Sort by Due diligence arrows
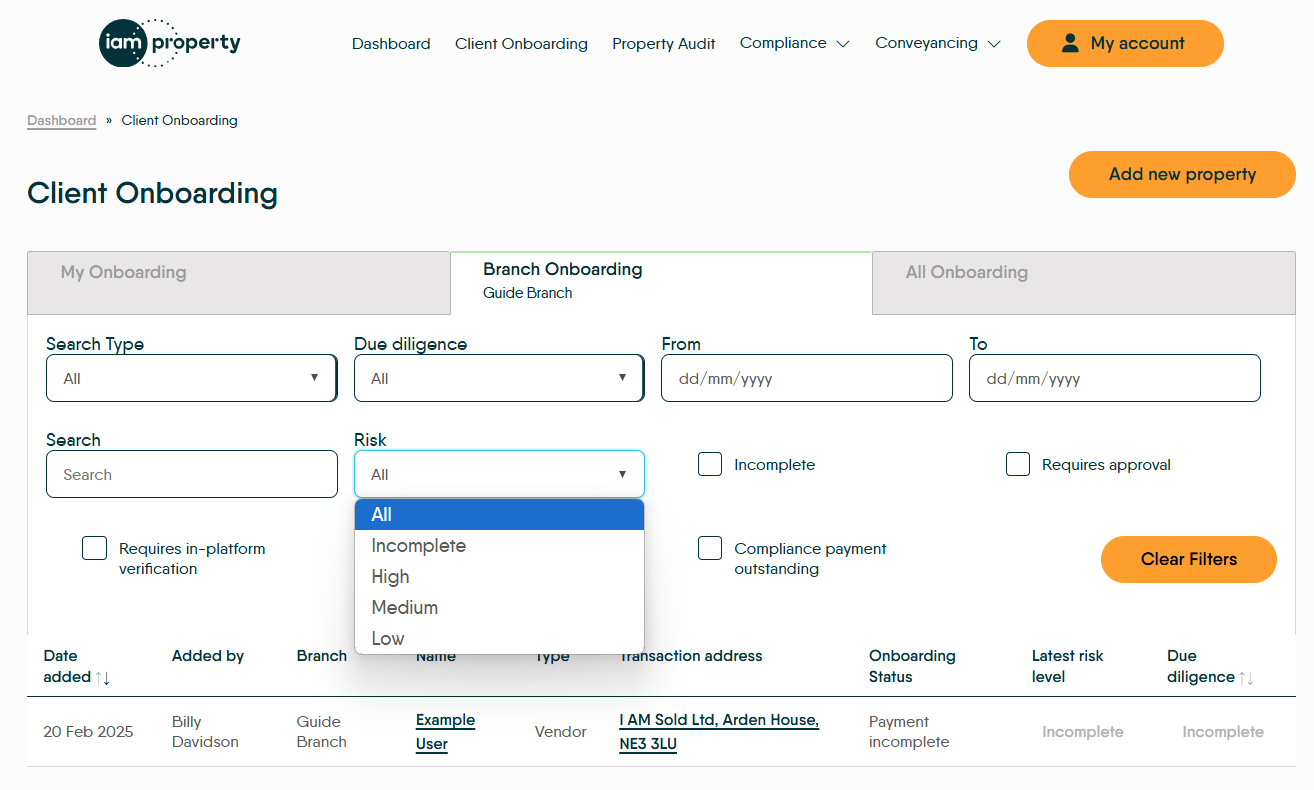 [x=1246, y=678]
